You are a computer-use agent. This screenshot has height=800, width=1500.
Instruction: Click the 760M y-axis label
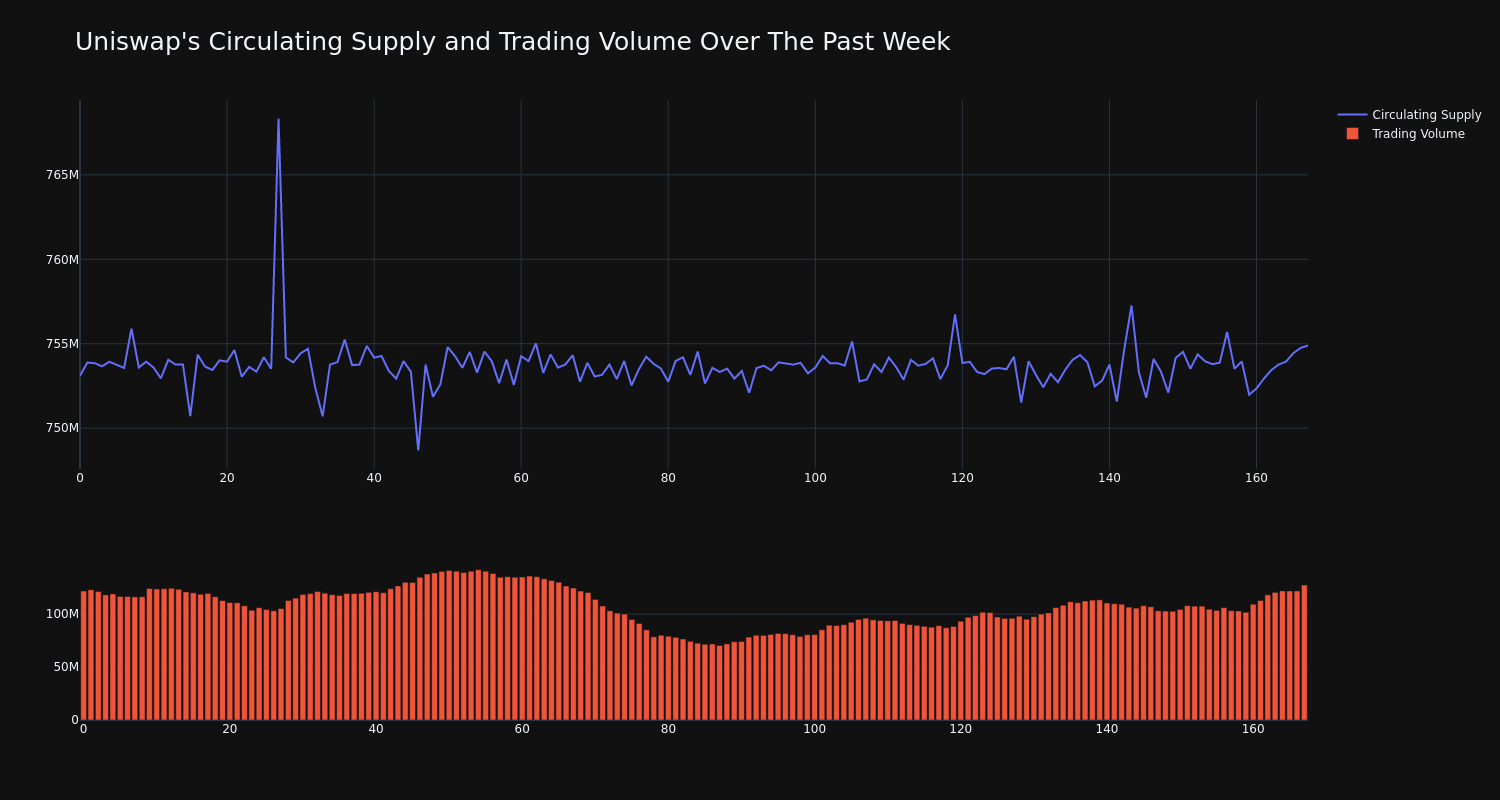click(62, 260)
